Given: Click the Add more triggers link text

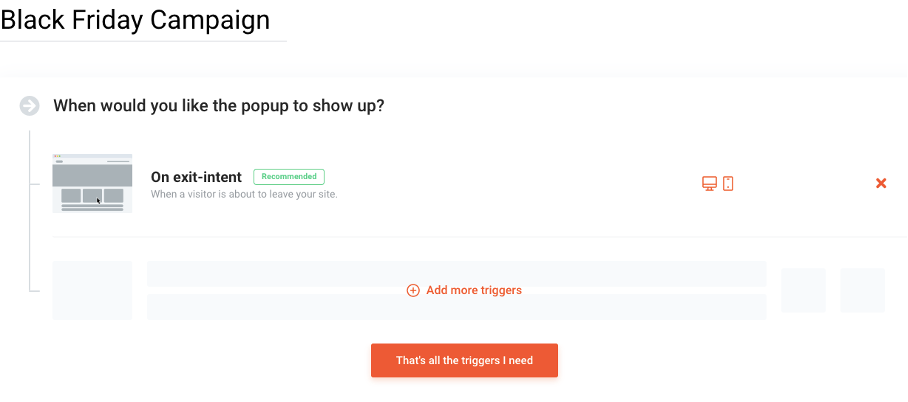Looking at the screenshot, I should pos(474,290).
